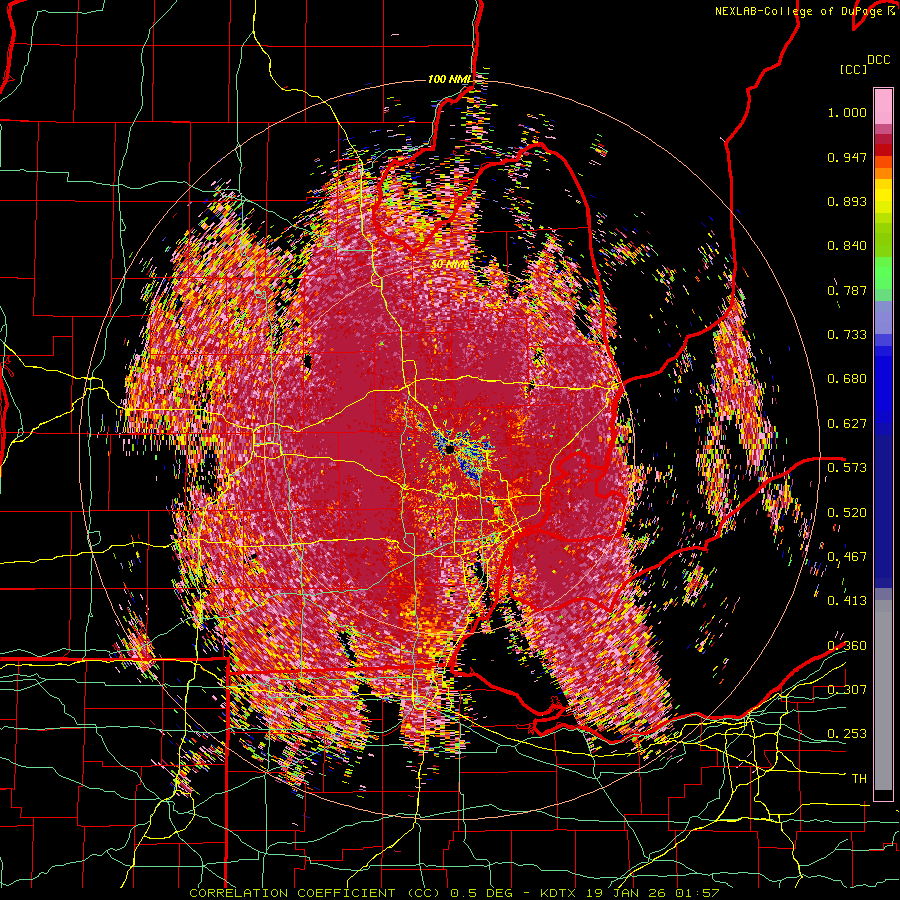
Task: Select the 0.413 legend value
Action: (847, 601)
